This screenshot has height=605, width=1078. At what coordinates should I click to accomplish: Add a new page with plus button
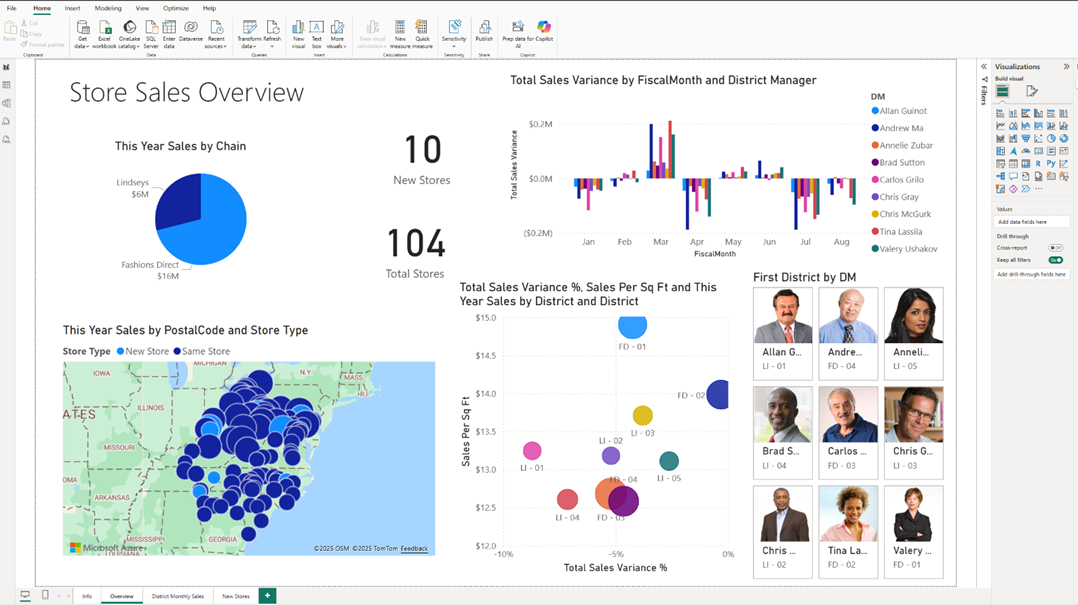click(267, 596)
